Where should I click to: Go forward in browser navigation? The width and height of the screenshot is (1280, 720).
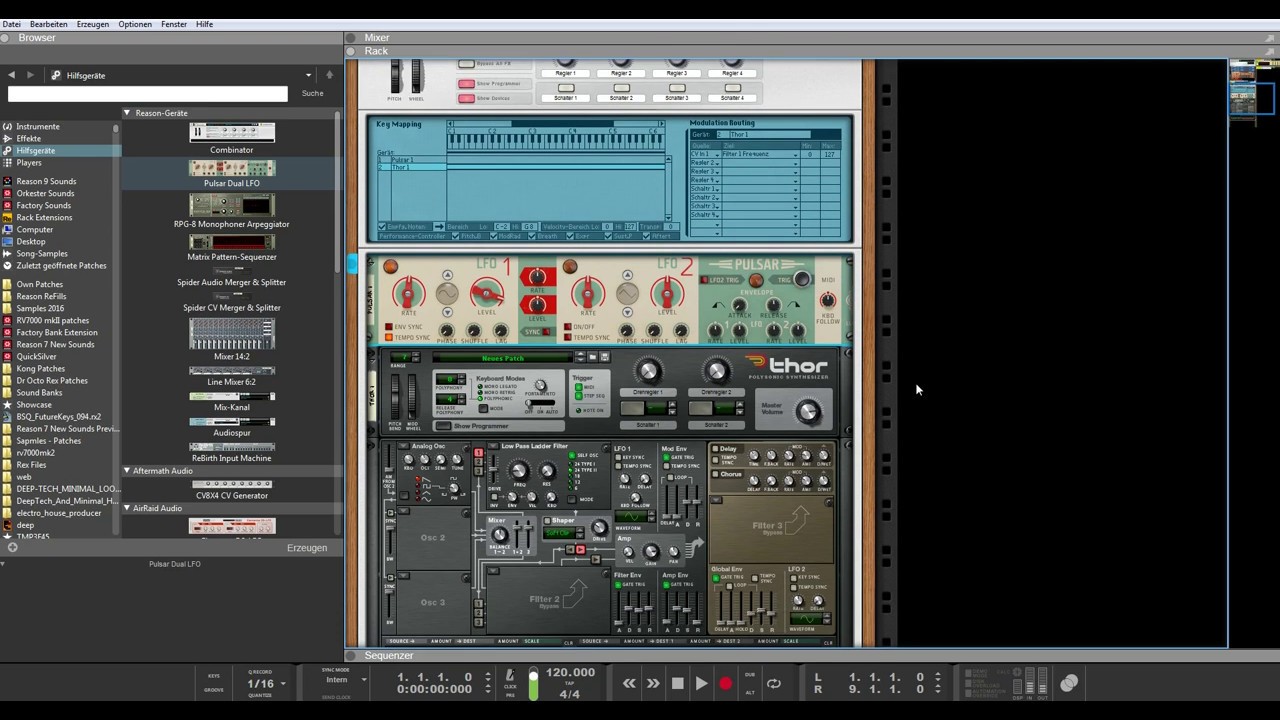point(30,75)
